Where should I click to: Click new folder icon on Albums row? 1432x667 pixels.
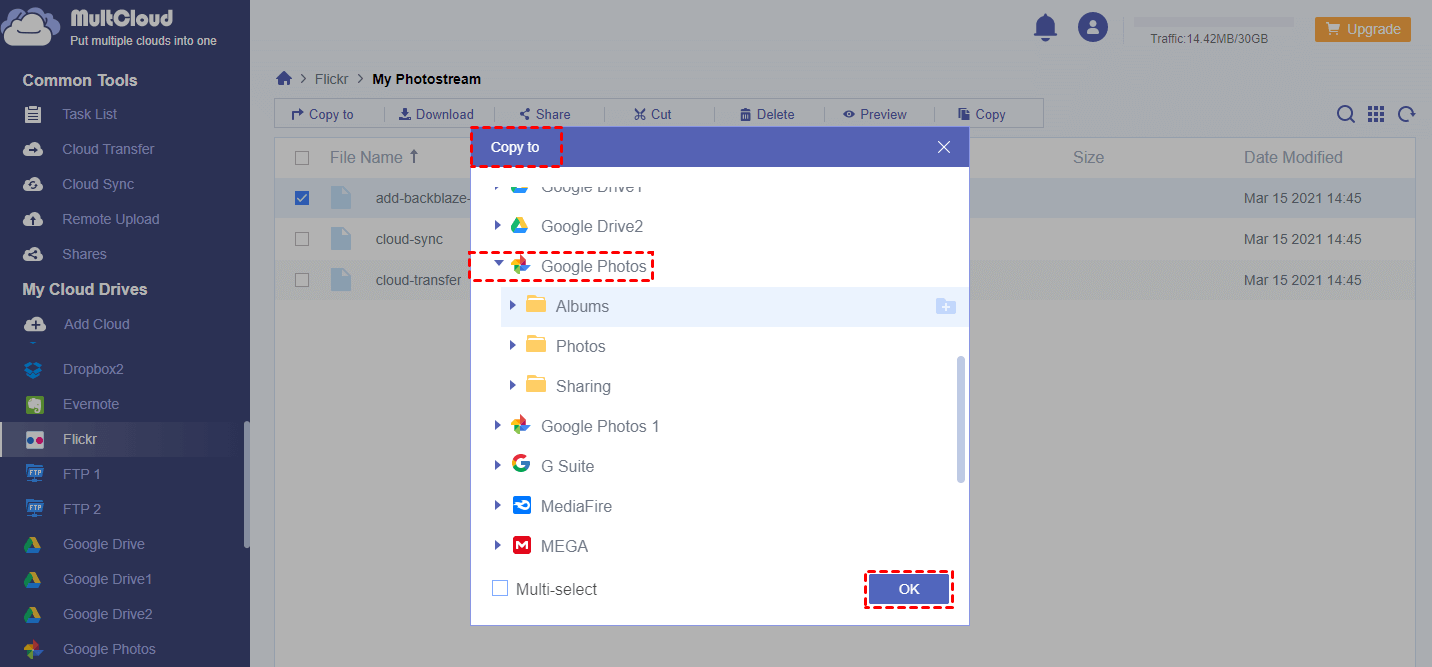(x=945, y=306)
